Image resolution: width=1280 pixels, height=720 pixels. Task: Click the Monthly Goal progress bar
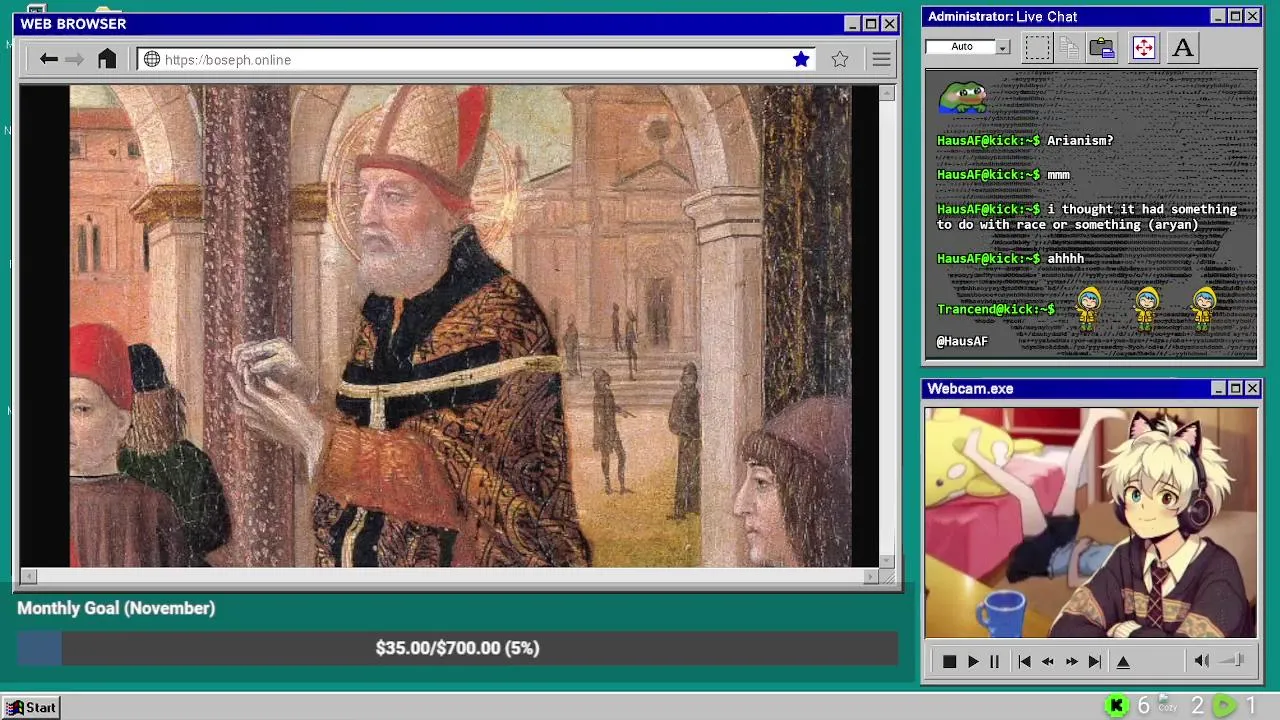point(457,648)
